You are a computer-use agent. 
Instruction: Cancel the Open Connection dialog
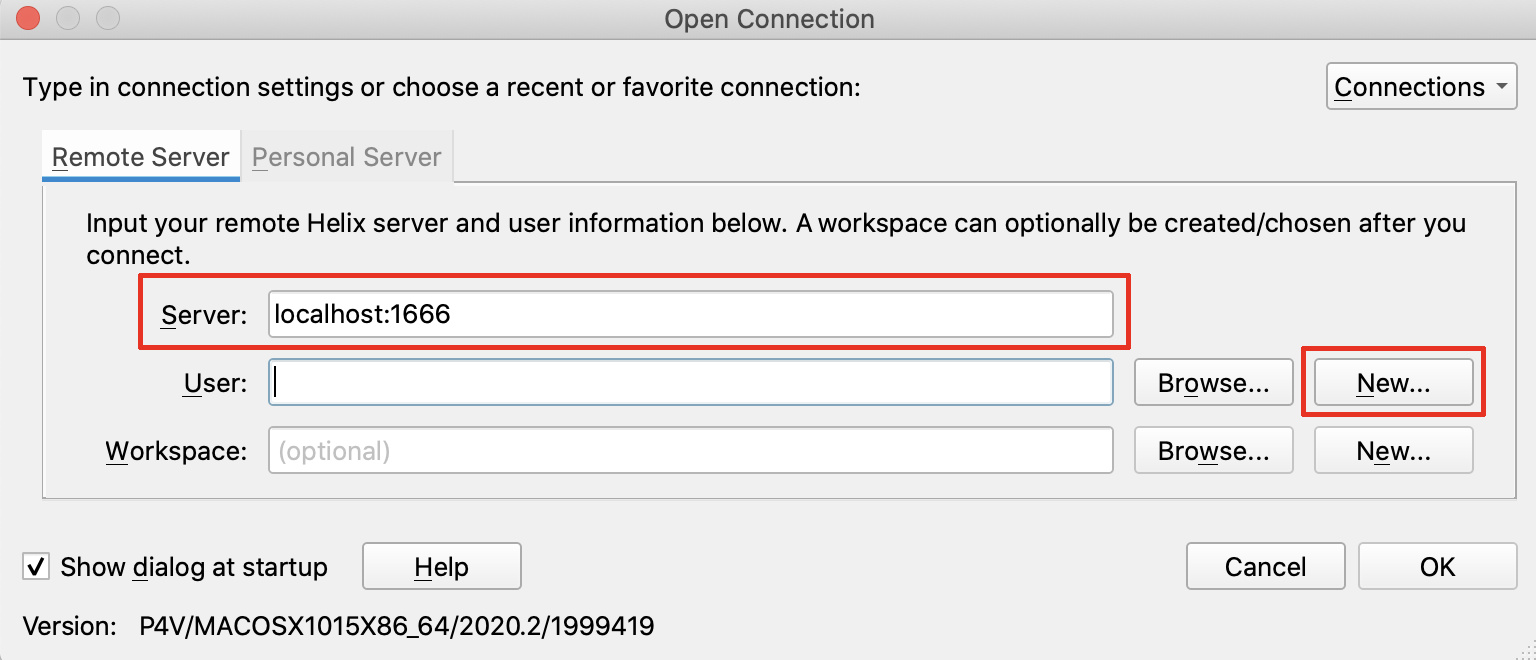(1265, 567)
